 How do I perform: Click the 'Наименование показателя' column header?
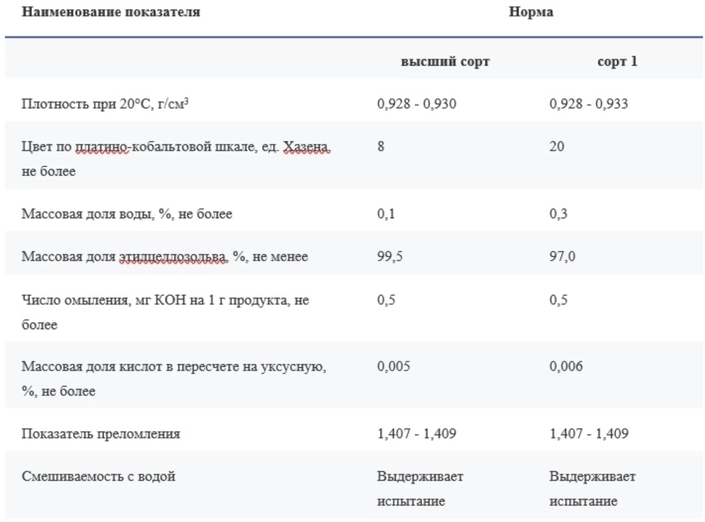pyautogui.click(x=111, y=12)
